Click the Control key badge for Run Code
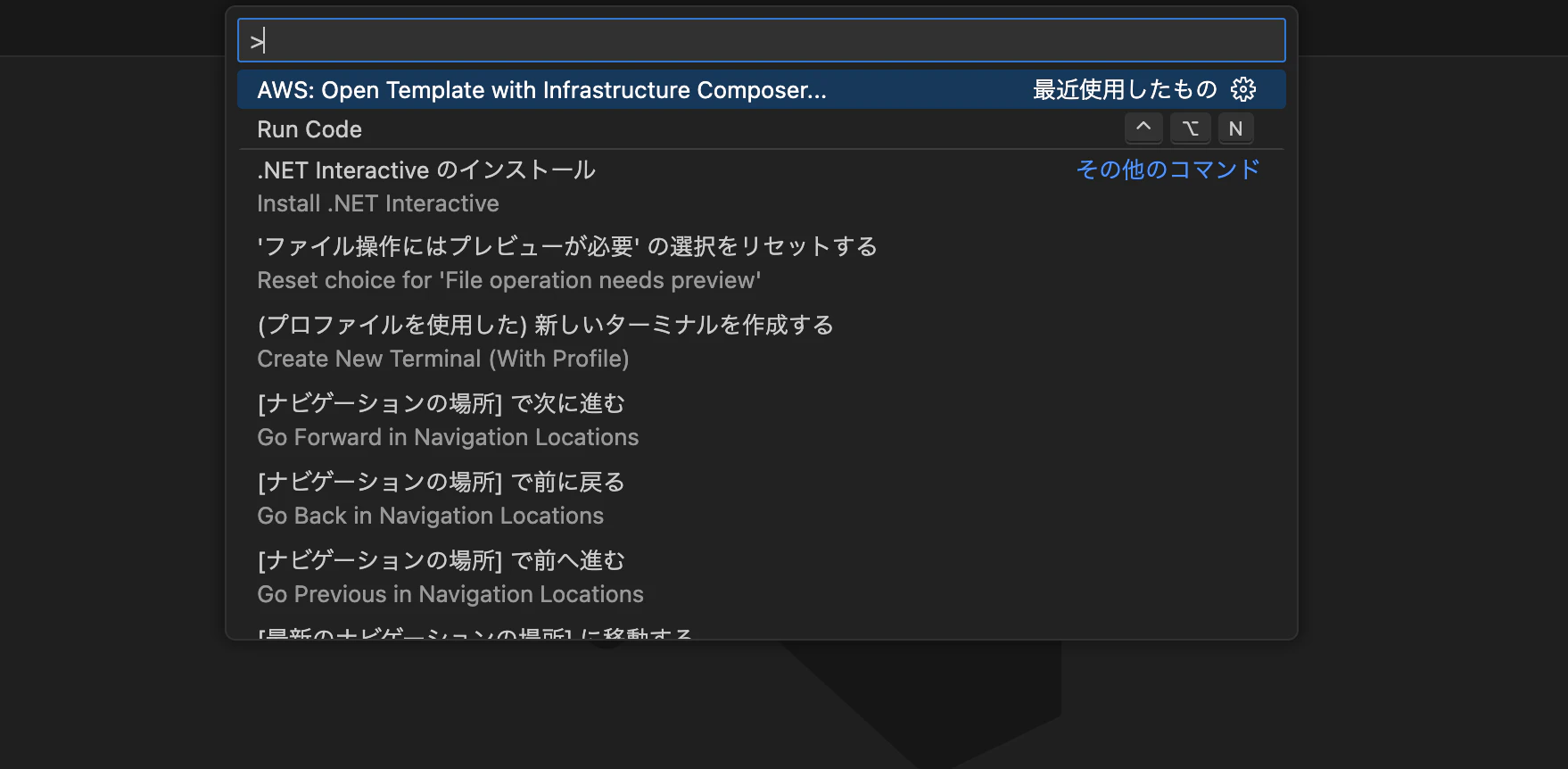 pos(1143,128)
